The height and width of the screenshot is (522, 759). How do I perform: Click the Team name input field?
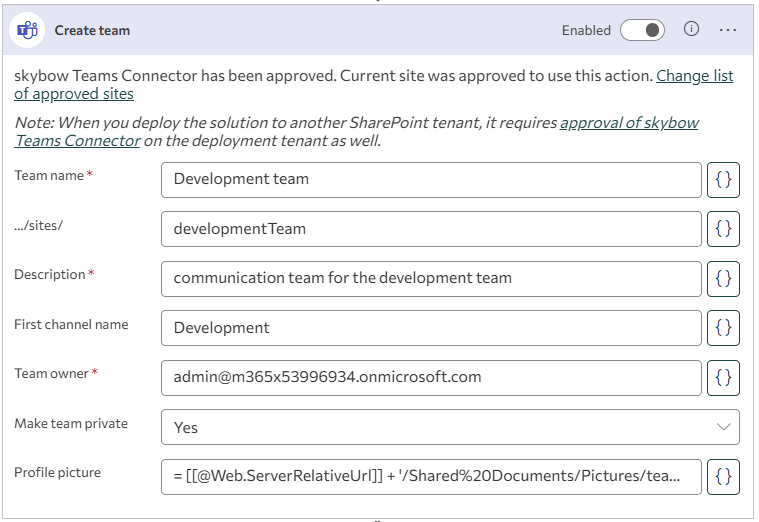coord(431,180)
